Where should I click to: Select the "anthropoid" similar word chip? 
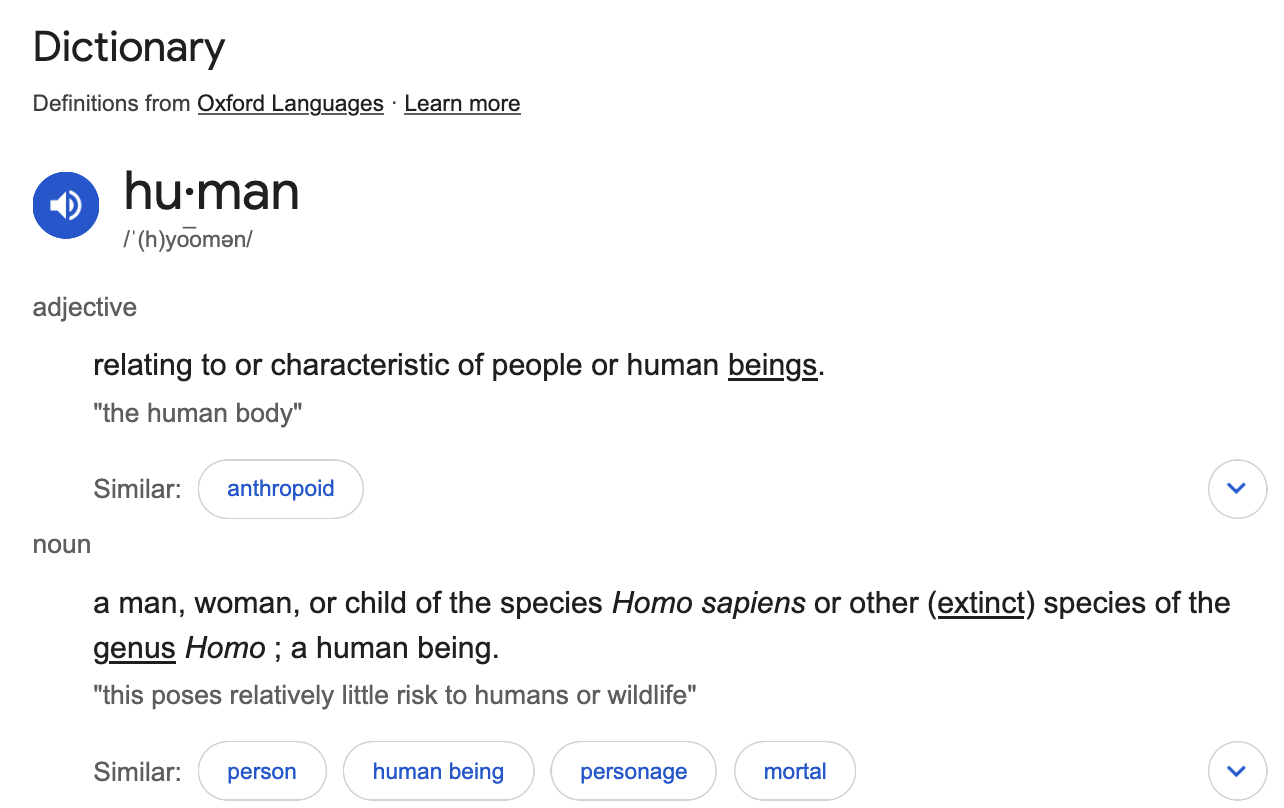click(x=280, y=489)
